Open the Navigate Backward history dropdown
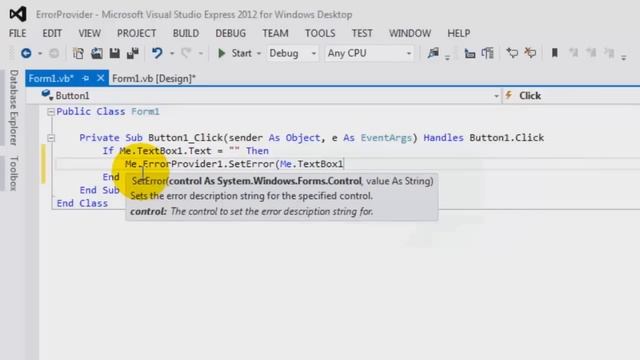Image resolution: width=640 pixels, height=360 pixels. pyautogui.click(x=40, y=53)
